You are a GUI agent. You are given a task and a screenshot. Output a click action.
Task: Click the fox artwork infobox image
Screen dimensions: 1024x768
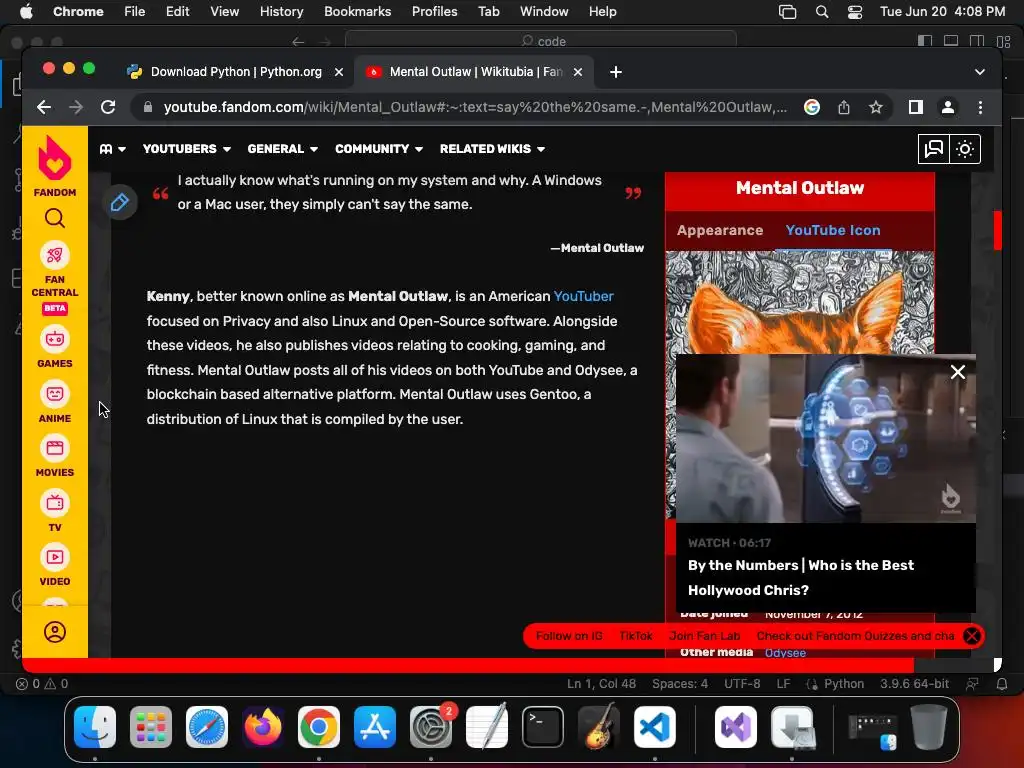click(799, 302)
